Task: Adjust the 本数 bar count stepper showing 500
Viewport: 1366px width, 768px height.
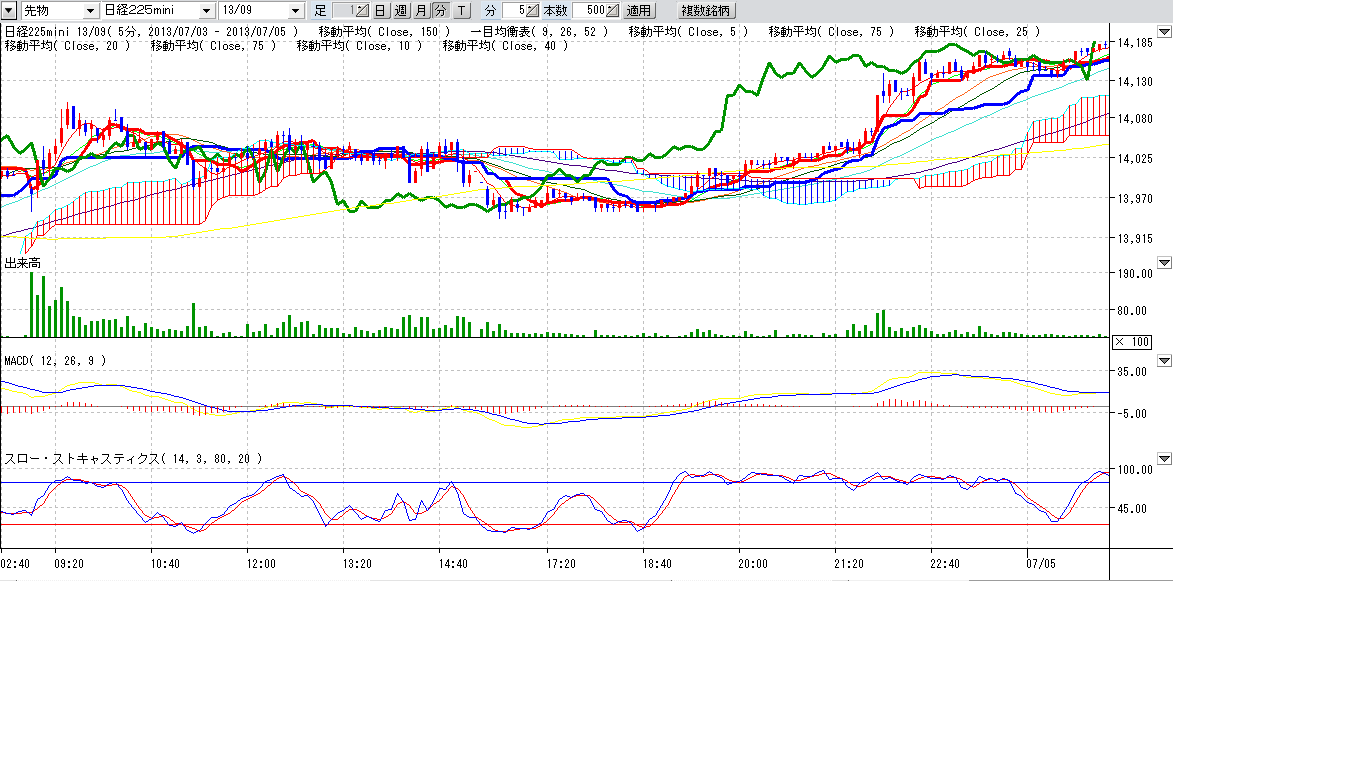Action: coord(611,10)
